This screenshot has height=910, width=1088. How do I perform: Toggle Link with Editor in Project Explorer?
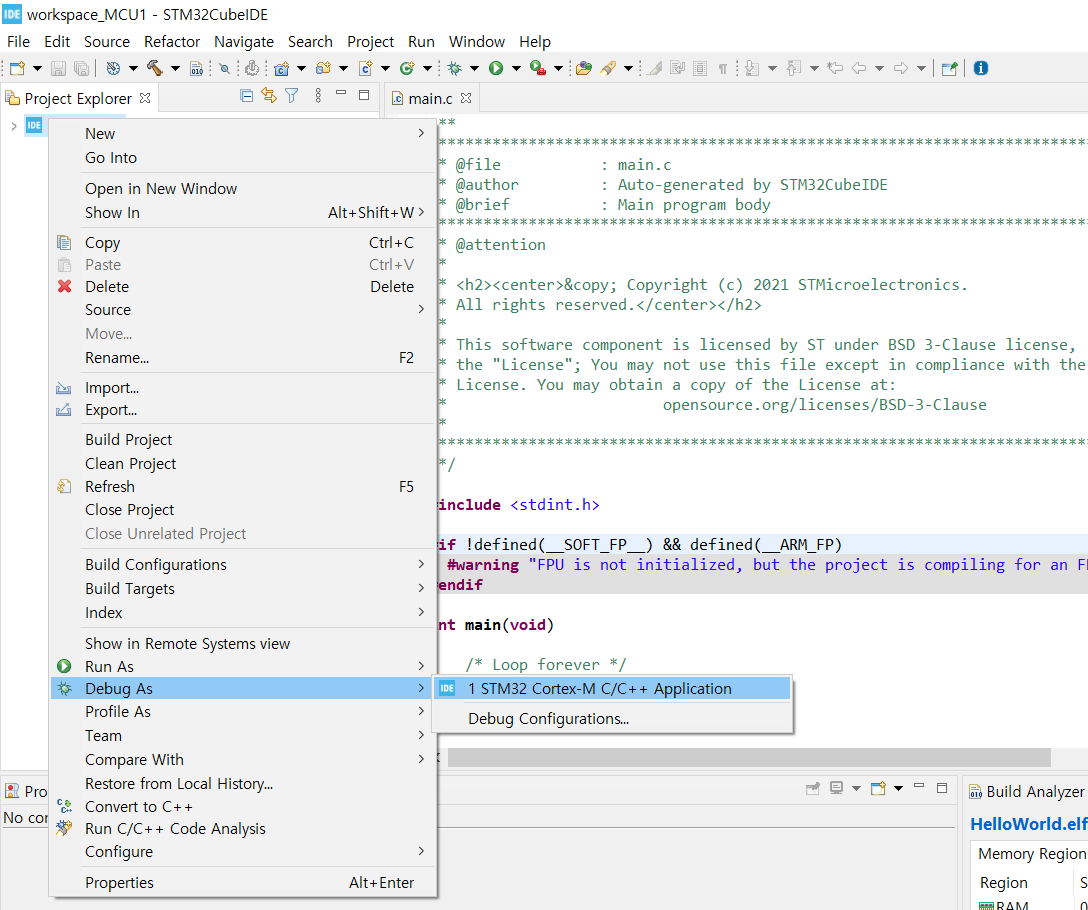tap(269, 96)
